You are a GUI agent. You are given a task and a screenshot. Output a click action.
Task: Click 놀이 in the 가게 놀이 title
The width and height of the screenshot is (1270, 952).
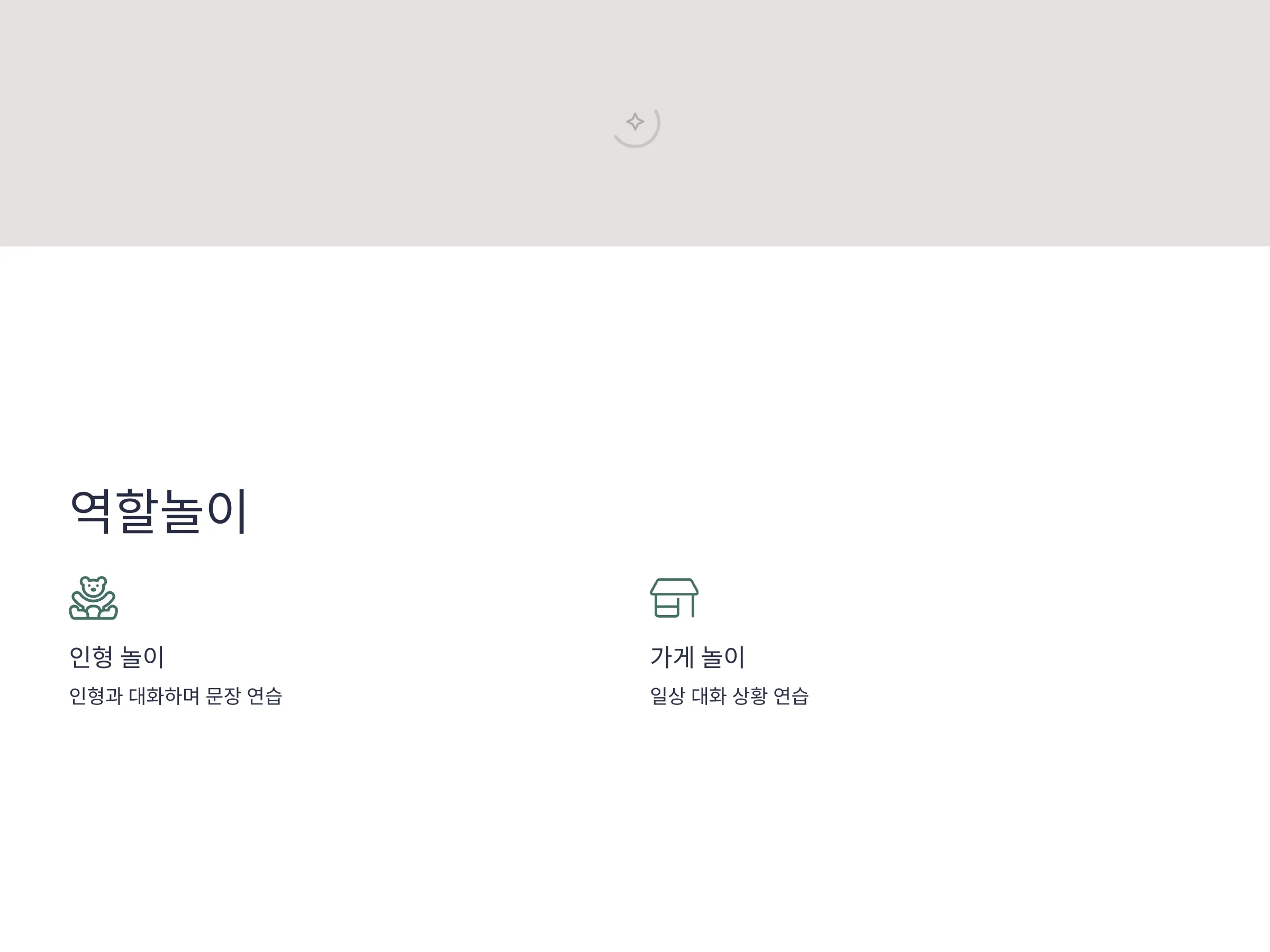click(723, 657)
